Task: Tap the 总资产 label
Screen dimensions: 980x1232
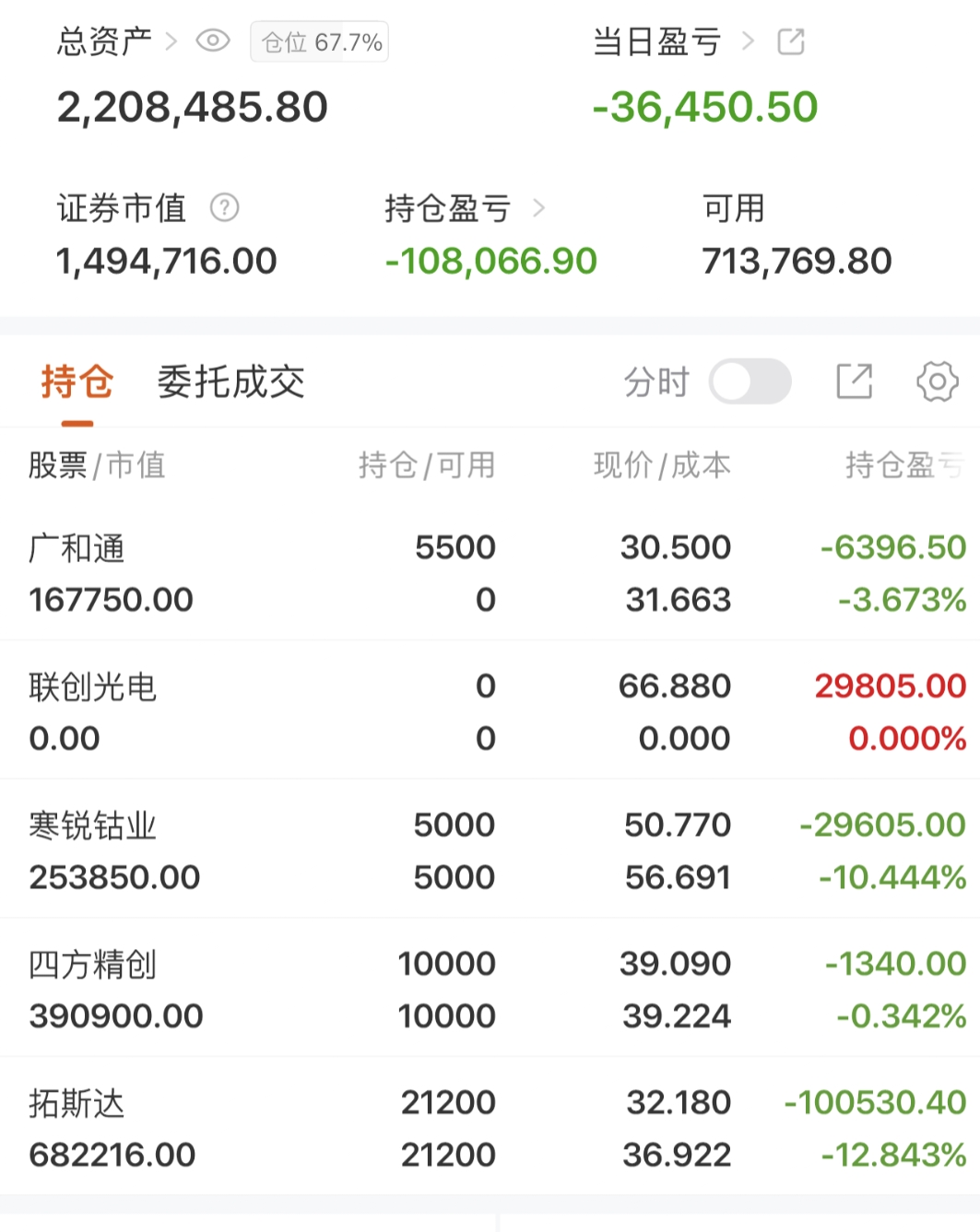Action: 105,41
